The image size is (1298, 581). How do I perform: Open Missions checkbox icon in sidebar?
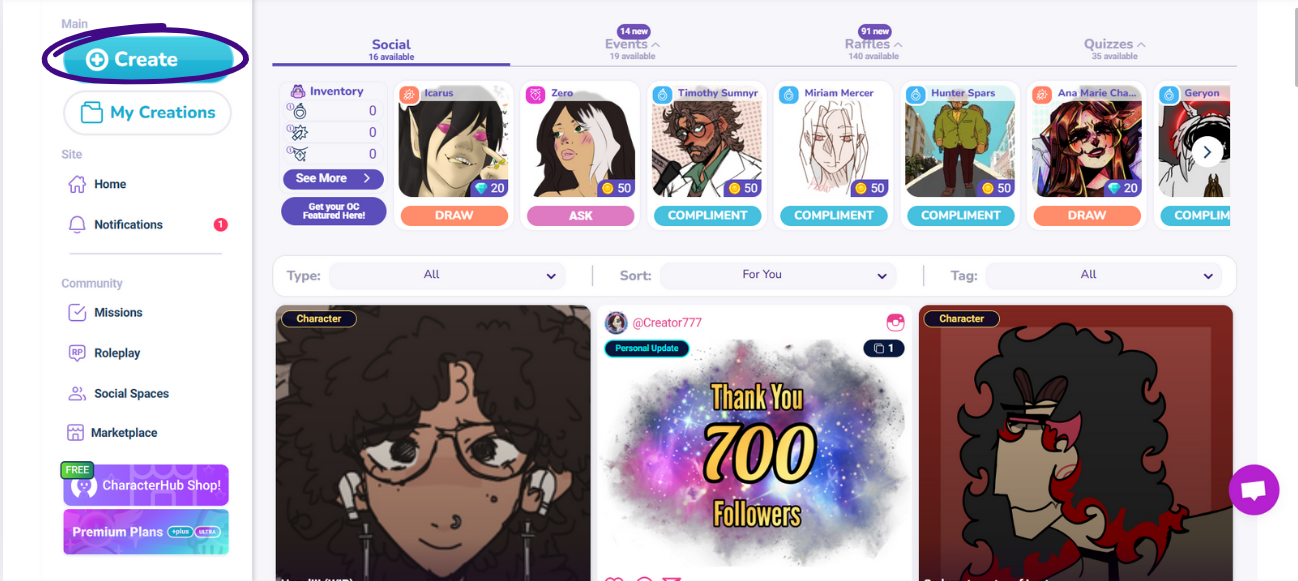[x=77, y=313]
